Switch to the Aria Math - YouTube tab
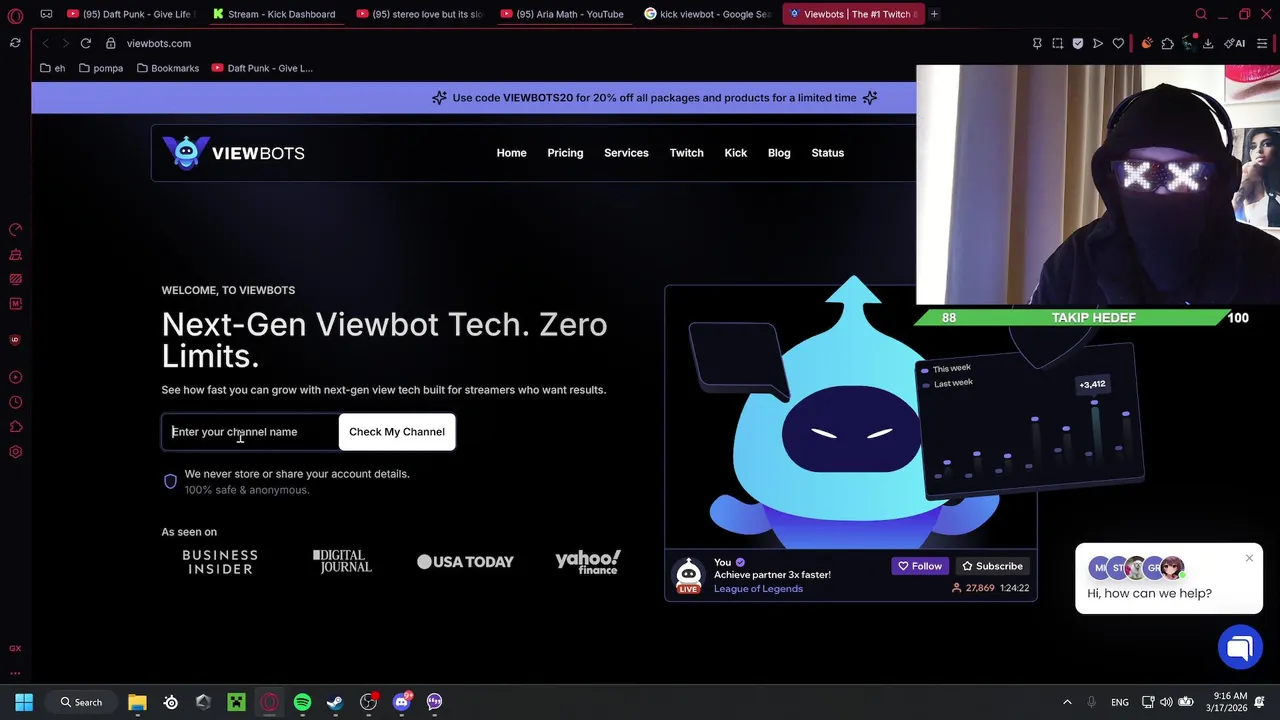The height and width of the screenshot is (720, 1280). point(562,14)
